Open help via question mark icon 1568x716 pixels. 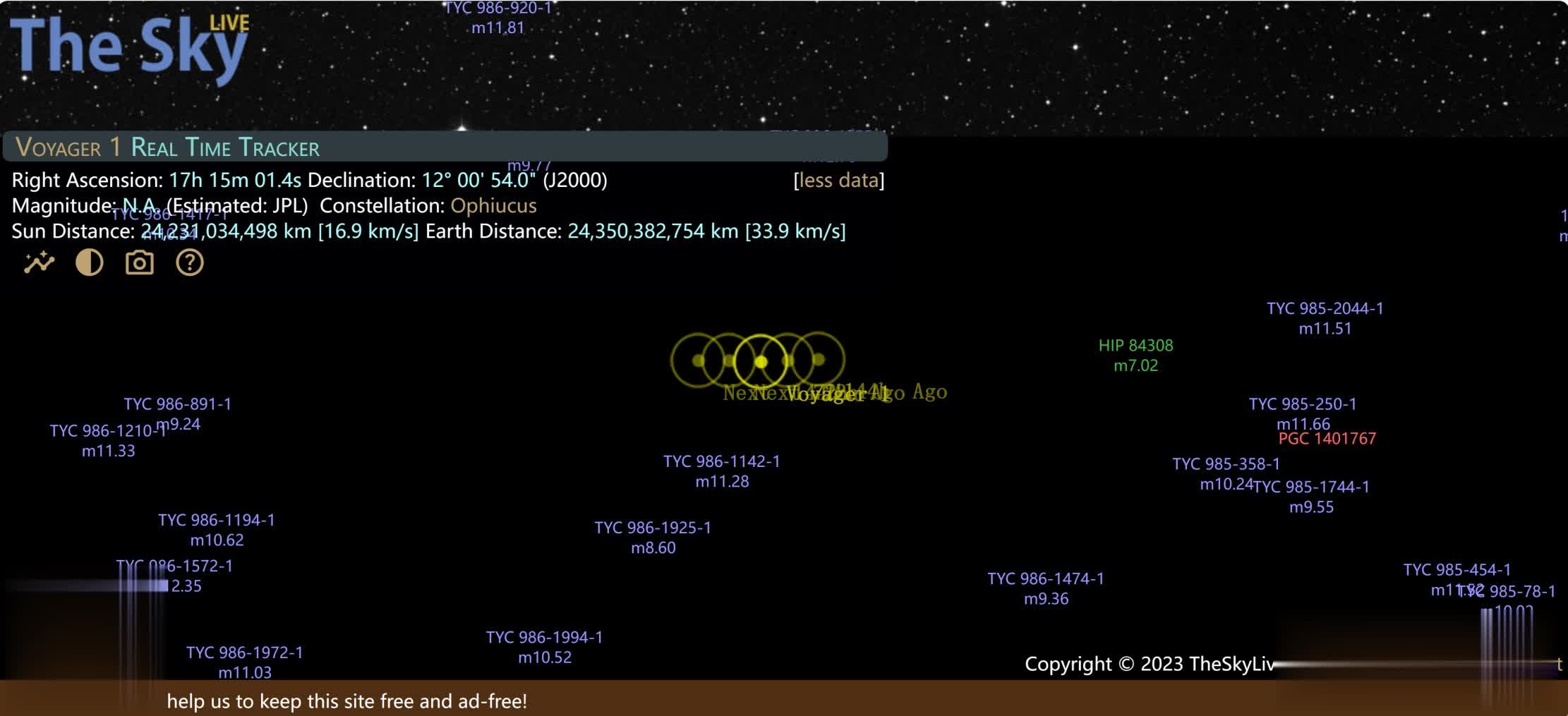point(190,263)
